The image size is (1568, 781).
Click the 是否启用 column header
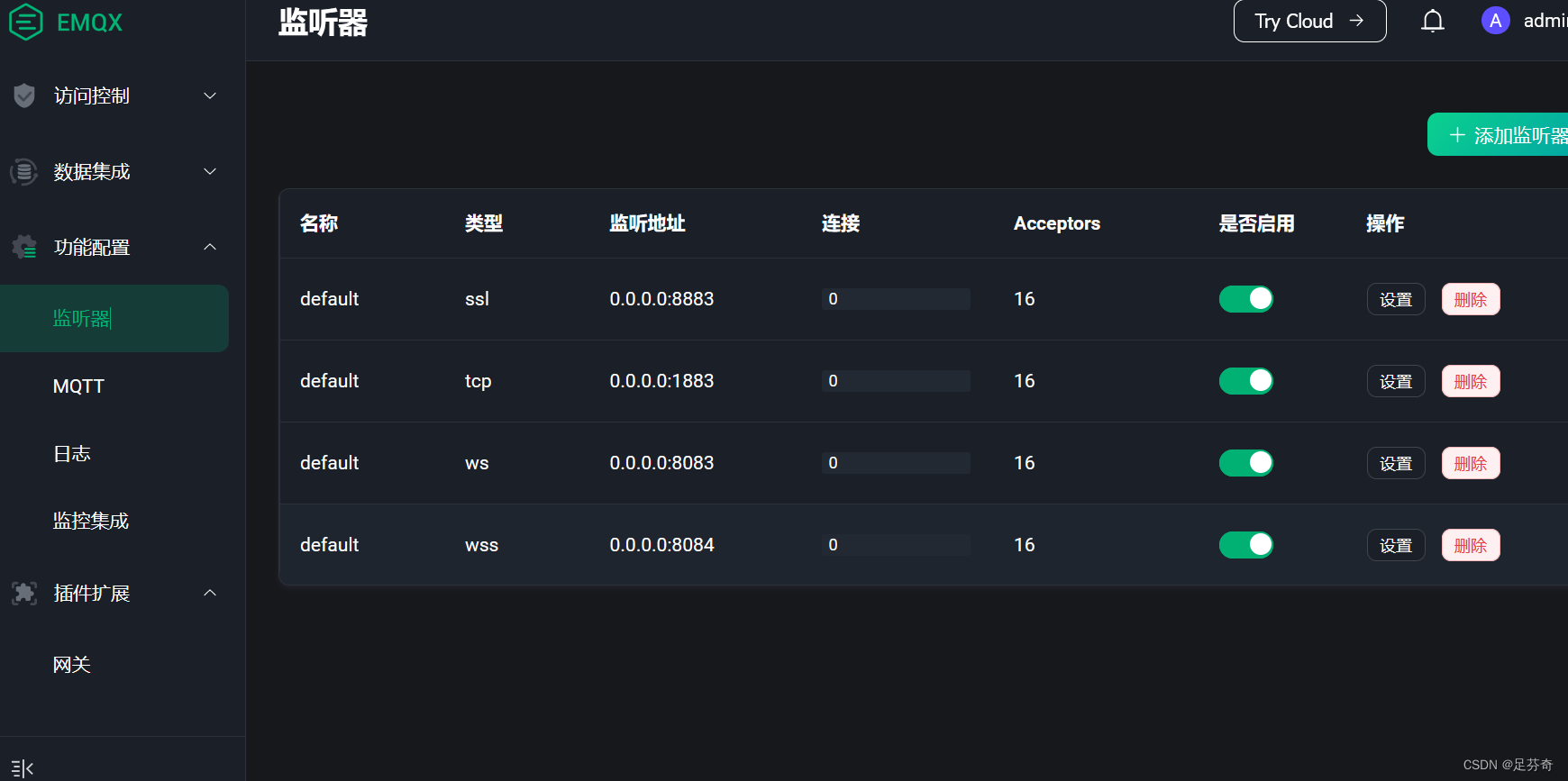pyautogui.click(x=1256, y=223)
